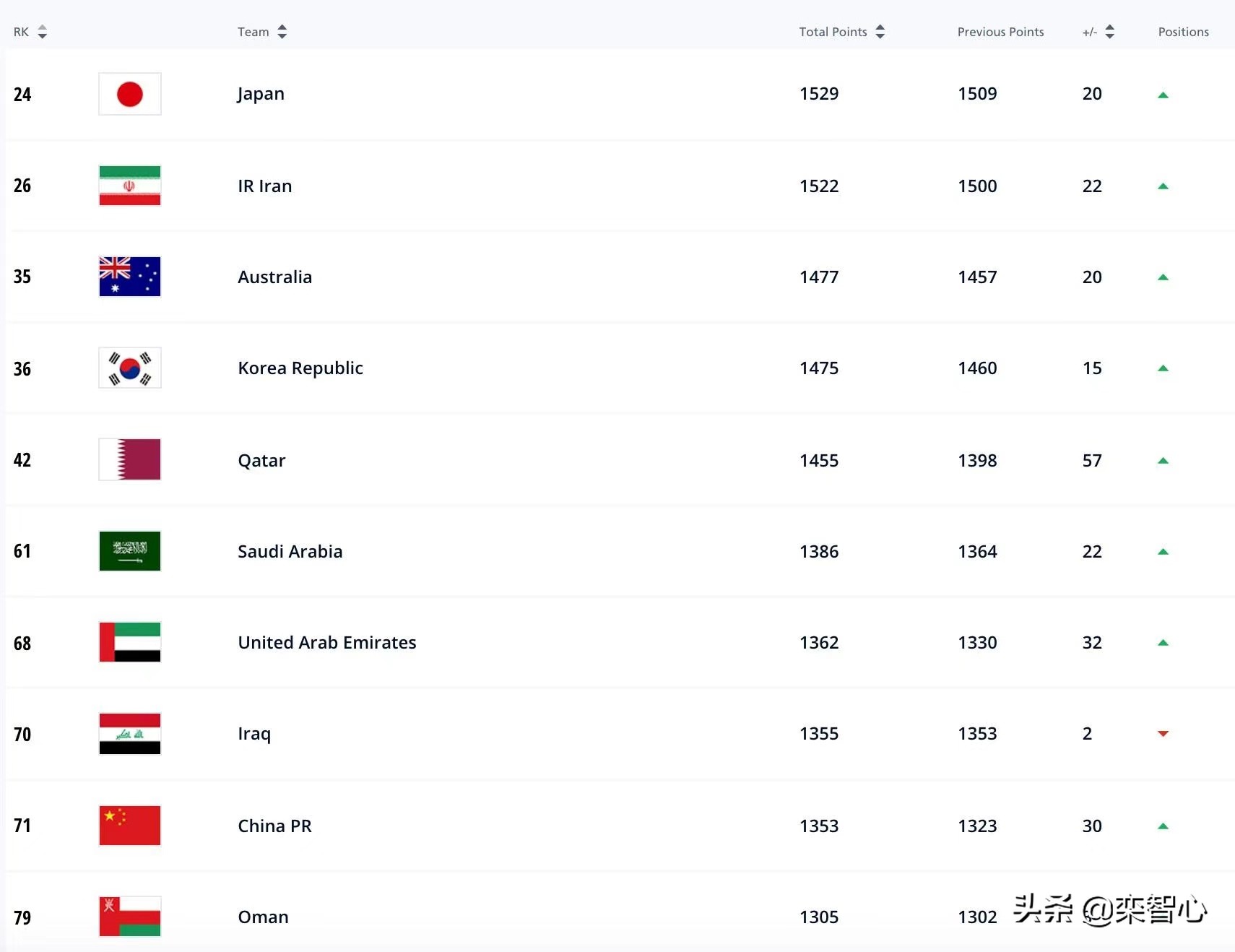Toggle sorting on the RK column
The height and width of the screenshot is (952, 1235).
tap(43, 32)
